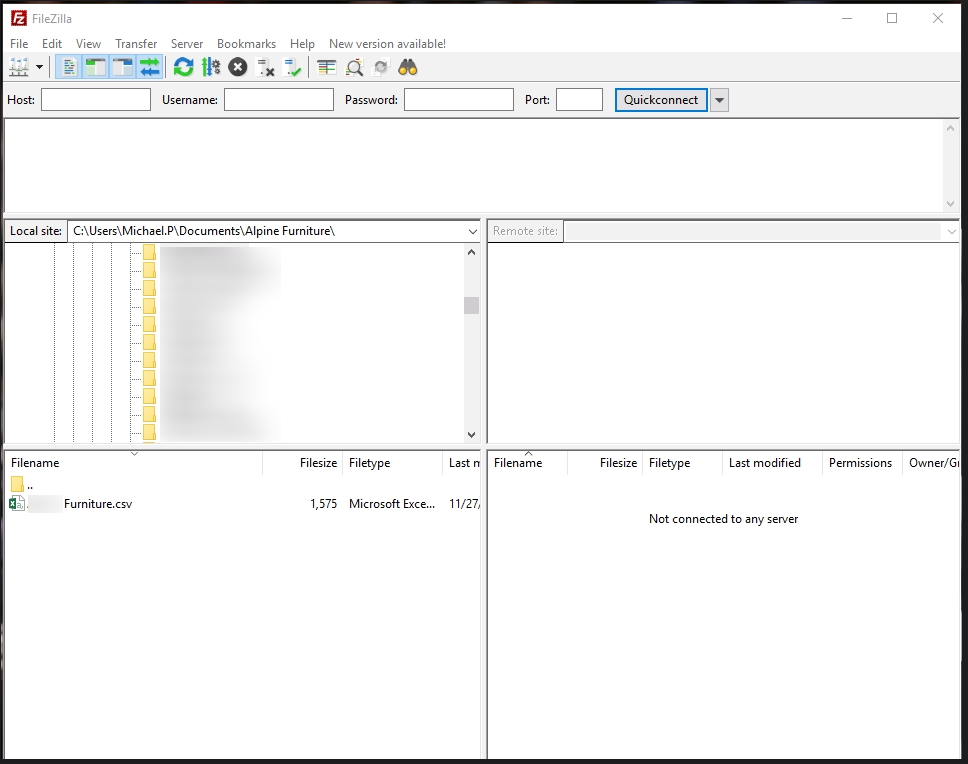Toggle remote directory tree display
The image size is (968, 764).
pyautogui.click(x=122, y=67)
